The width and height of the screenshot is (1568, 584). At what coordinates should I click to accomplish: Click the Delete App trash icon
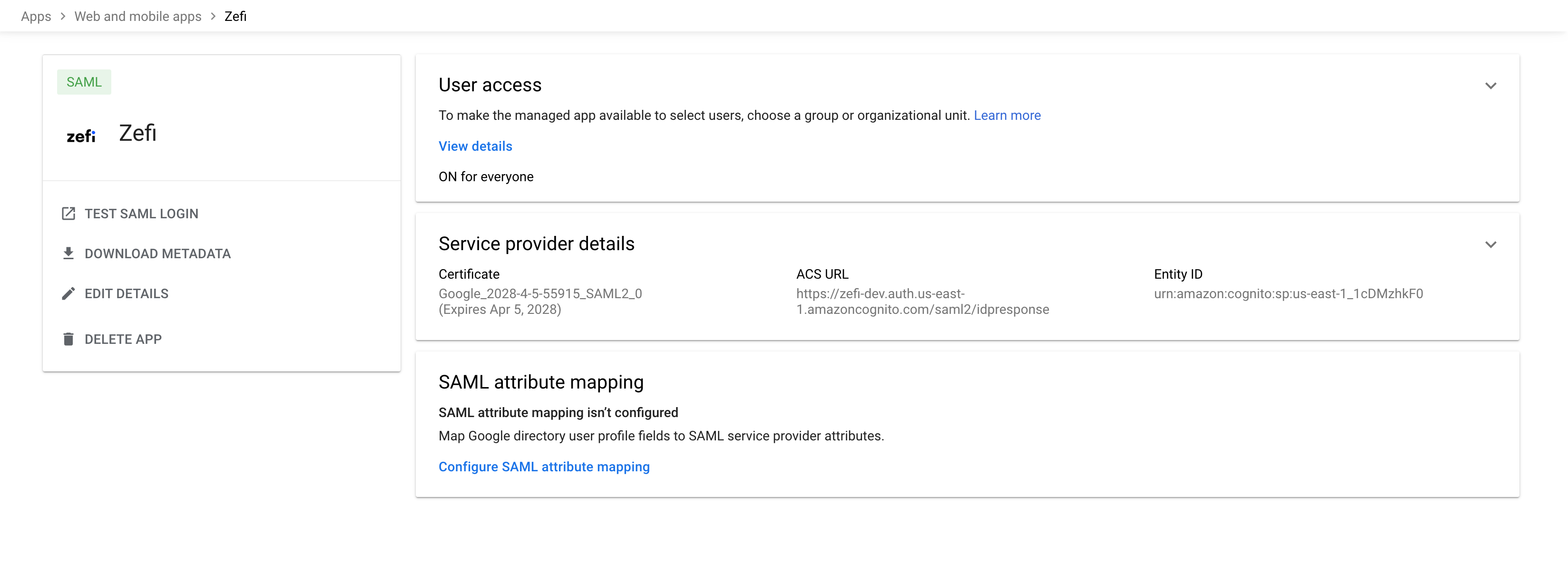68,339
